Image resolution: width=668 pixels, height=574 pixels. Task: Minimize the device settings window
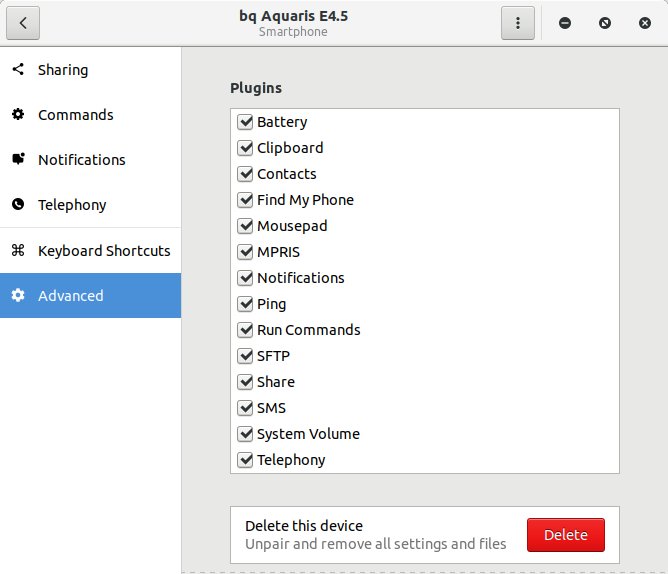(x=565, y=23)
